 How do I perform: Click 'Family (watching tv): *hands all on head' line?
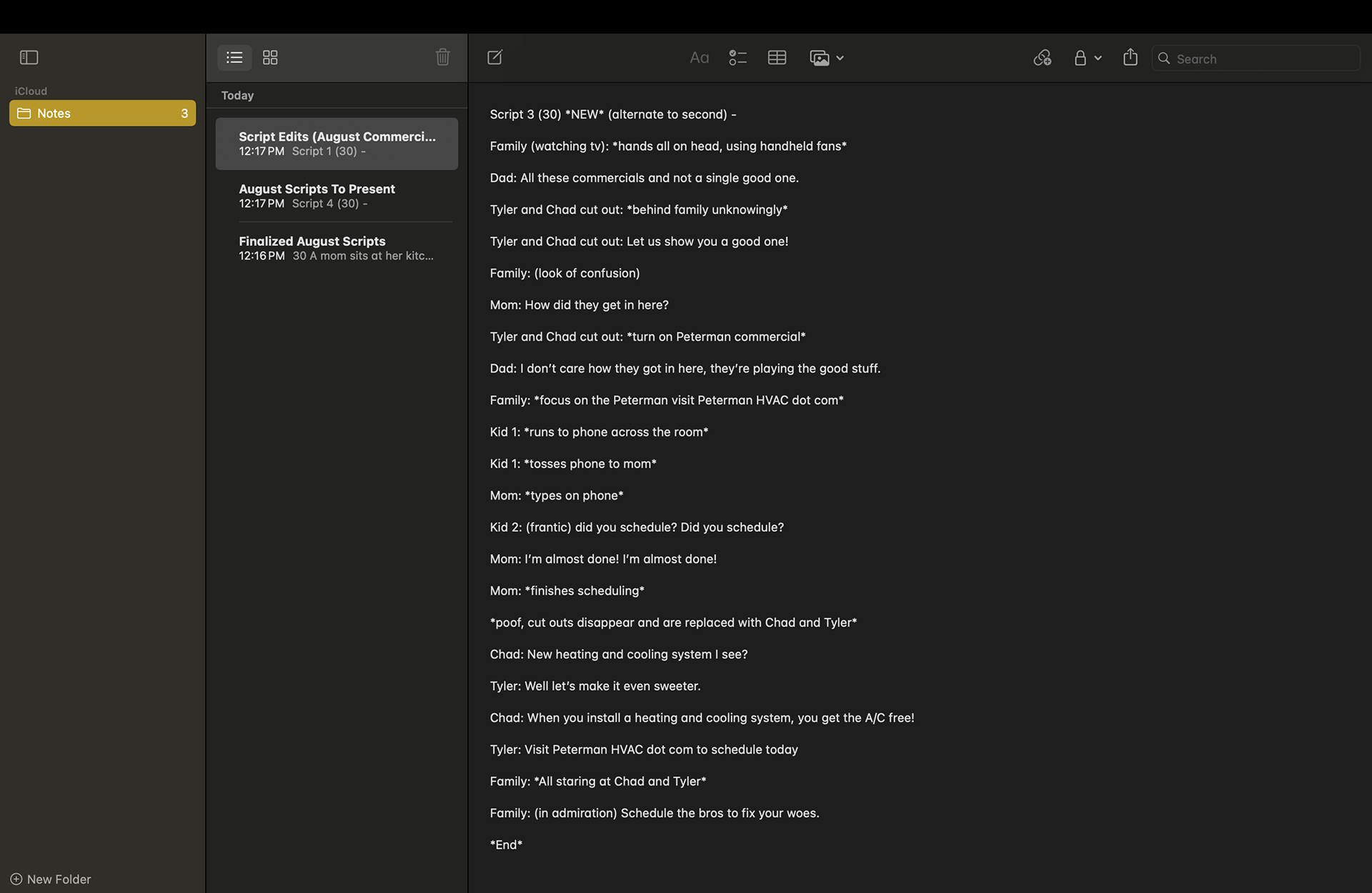click(667, 146)
